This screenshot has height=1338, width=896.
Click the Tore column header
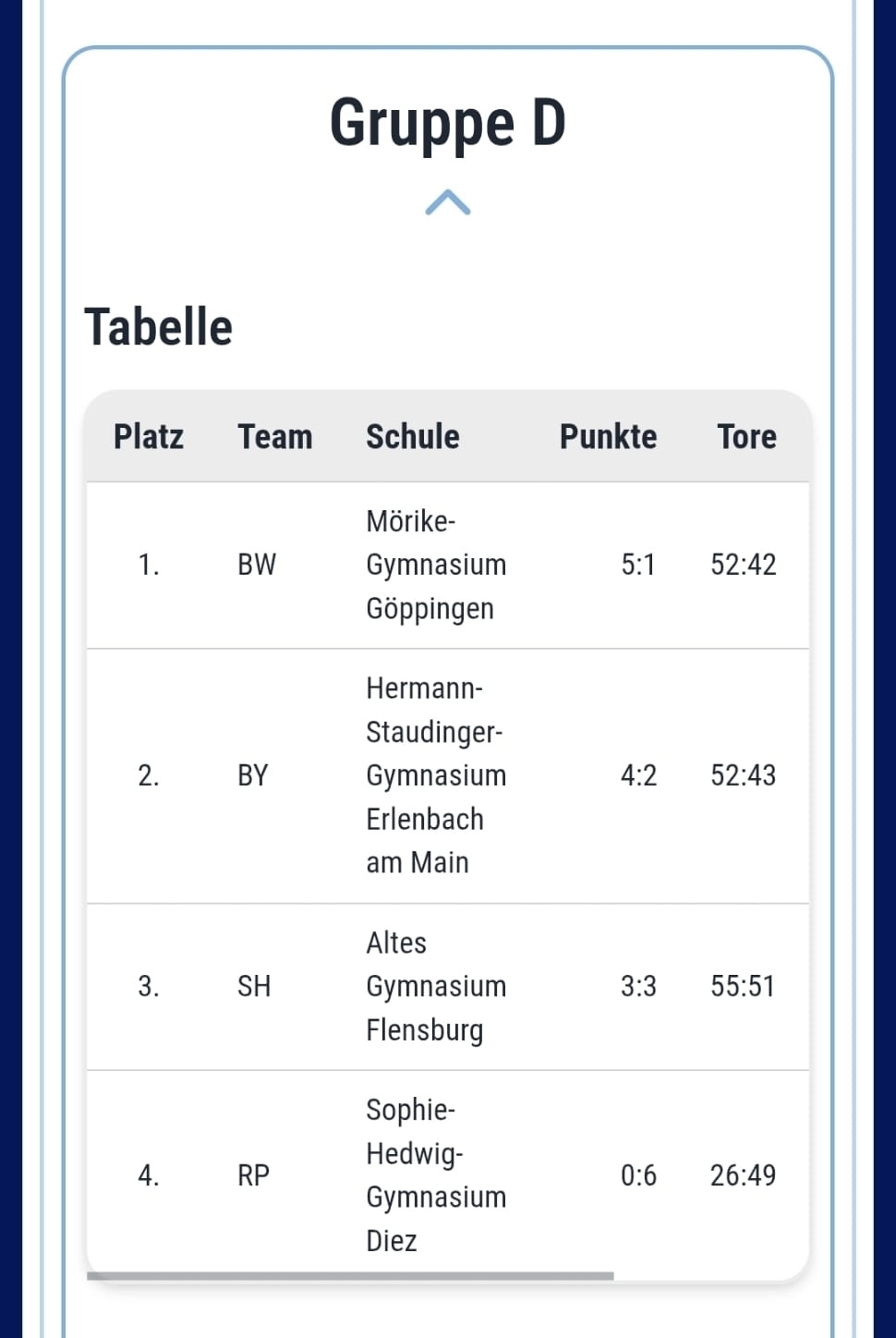coord(746,436)
